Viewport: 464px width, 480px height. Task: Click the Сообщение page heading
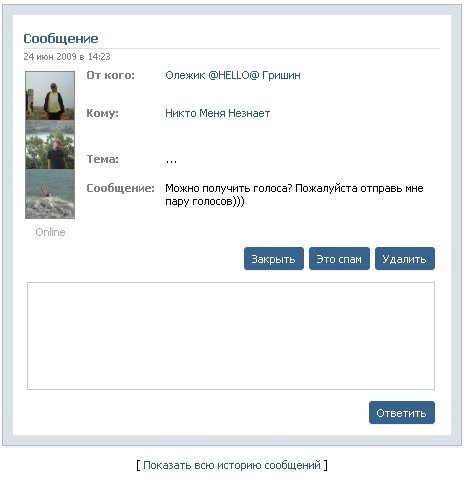click(61, 39)
